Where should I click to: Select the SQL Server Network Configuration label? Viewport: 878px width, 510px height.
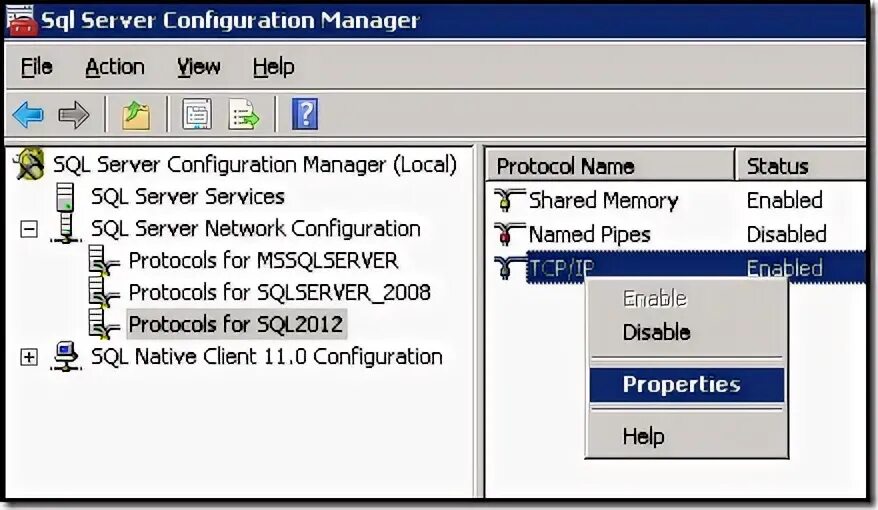(256, 228)
